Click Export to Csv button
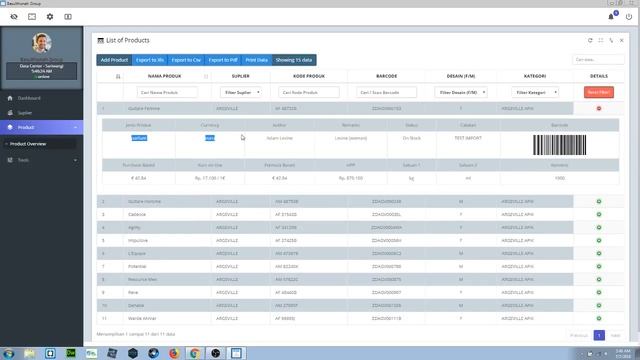The image size is (640, 360). pyautogui.click(x=186, y=60)
